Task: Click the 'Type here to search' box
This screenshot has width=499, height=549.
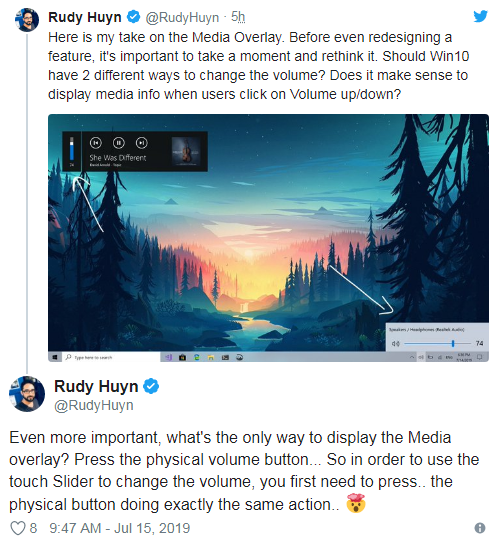Action: (x=112, y=357)
